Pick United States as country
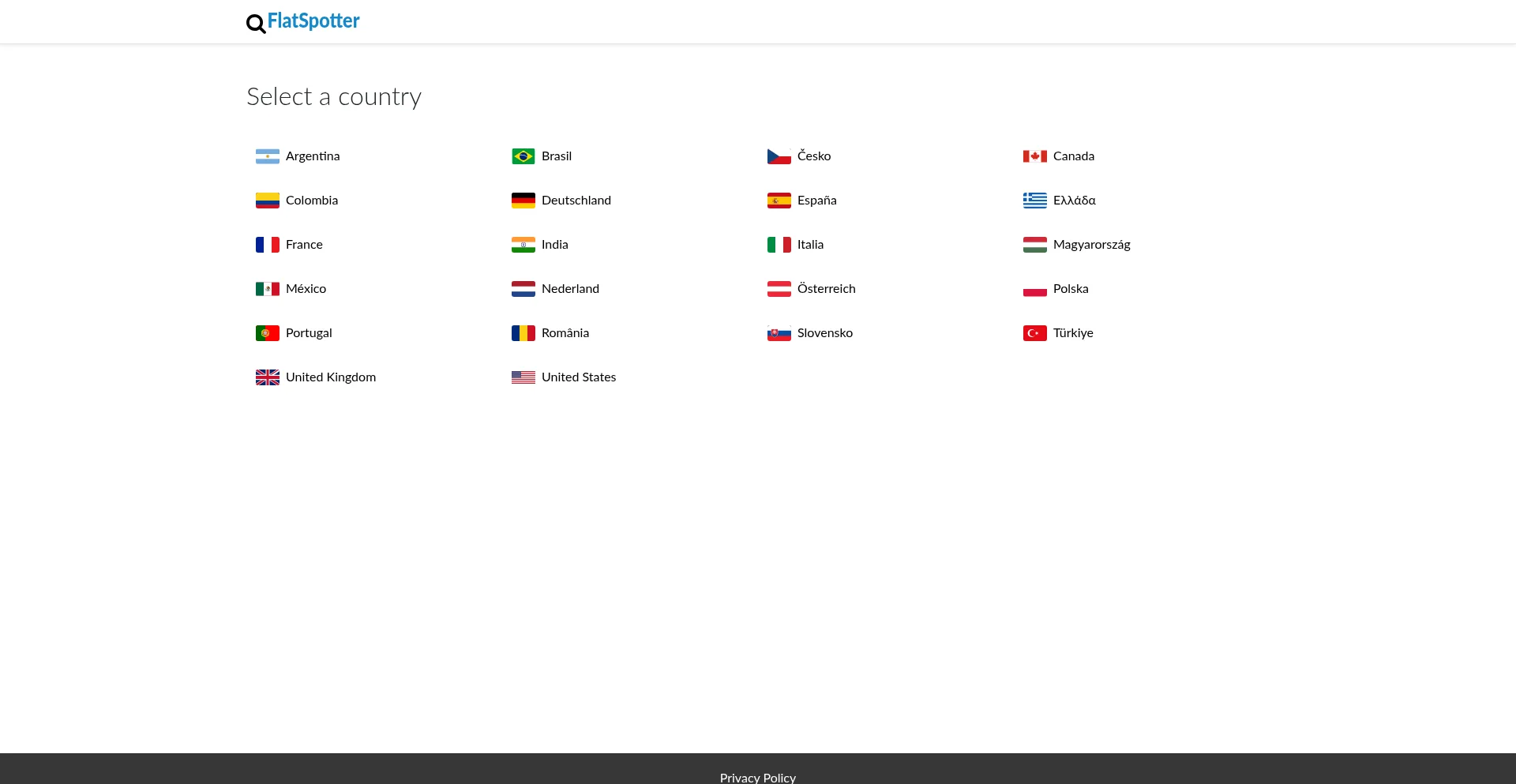 click(x=578, y=377)
